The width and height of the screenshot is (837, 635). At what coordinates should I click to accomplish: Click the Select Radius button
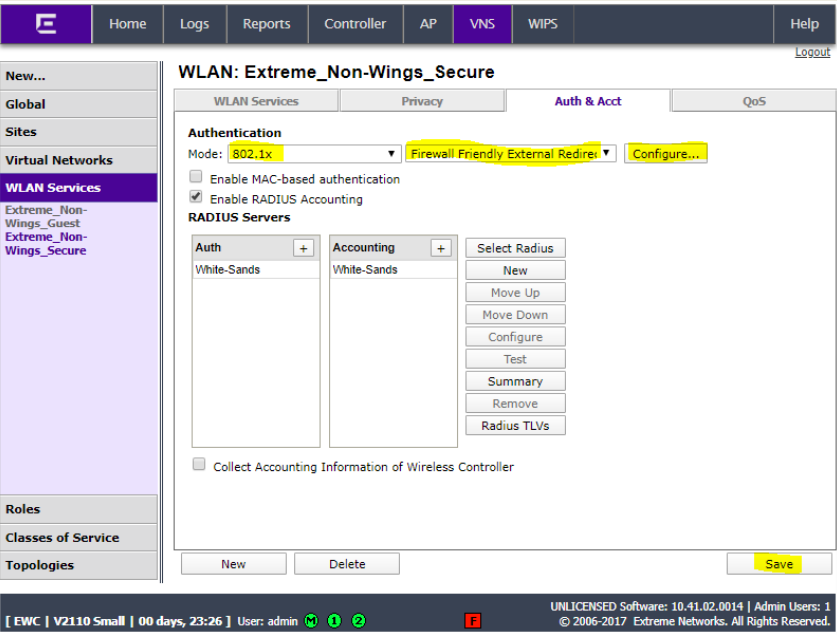(515, 248)
